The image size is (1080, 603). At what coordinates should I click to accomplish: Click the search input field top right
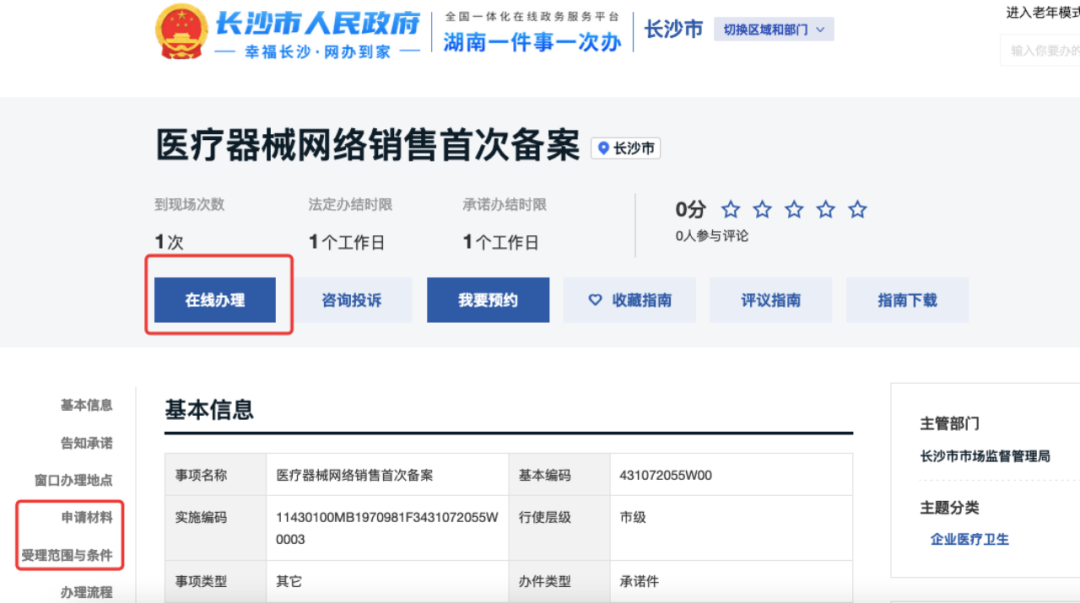1045,48
